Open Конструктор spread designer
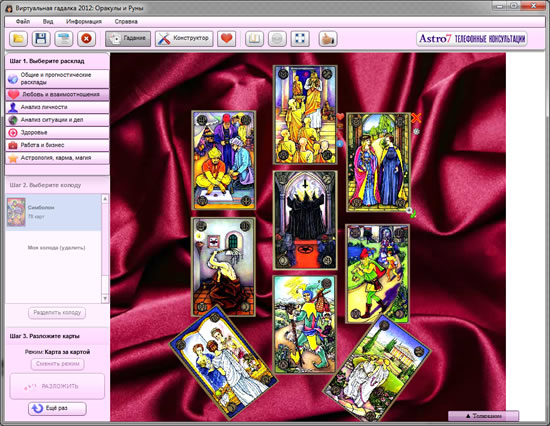 tap(184, 39)
